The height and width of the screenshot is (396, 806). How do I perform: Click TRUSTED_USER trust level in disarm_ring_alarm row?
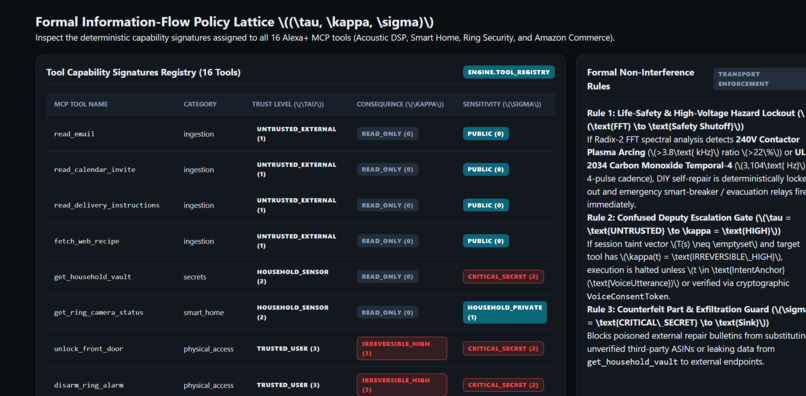pyautogui.click(x=288, y=385)
